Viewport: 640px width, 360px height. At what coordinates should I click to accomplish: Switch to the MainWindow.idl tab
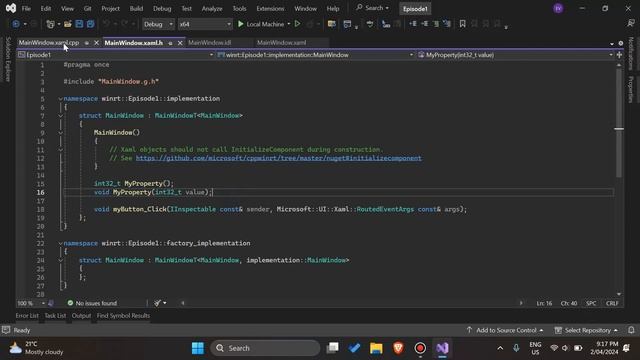pyautogui.click(x=210, y=42)
